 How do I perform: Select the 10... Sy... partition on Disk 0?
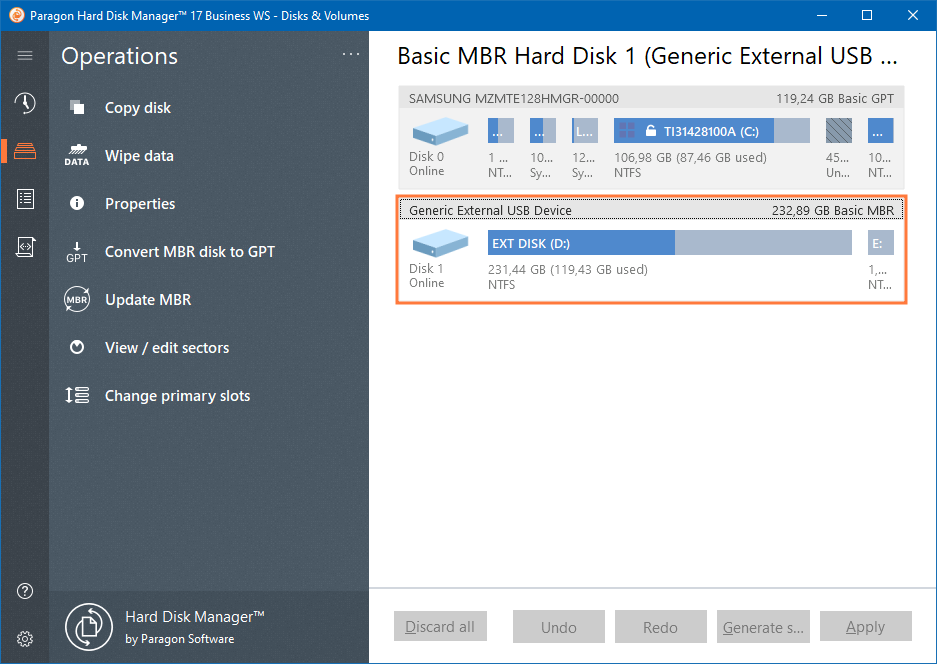tap(543, 130)
